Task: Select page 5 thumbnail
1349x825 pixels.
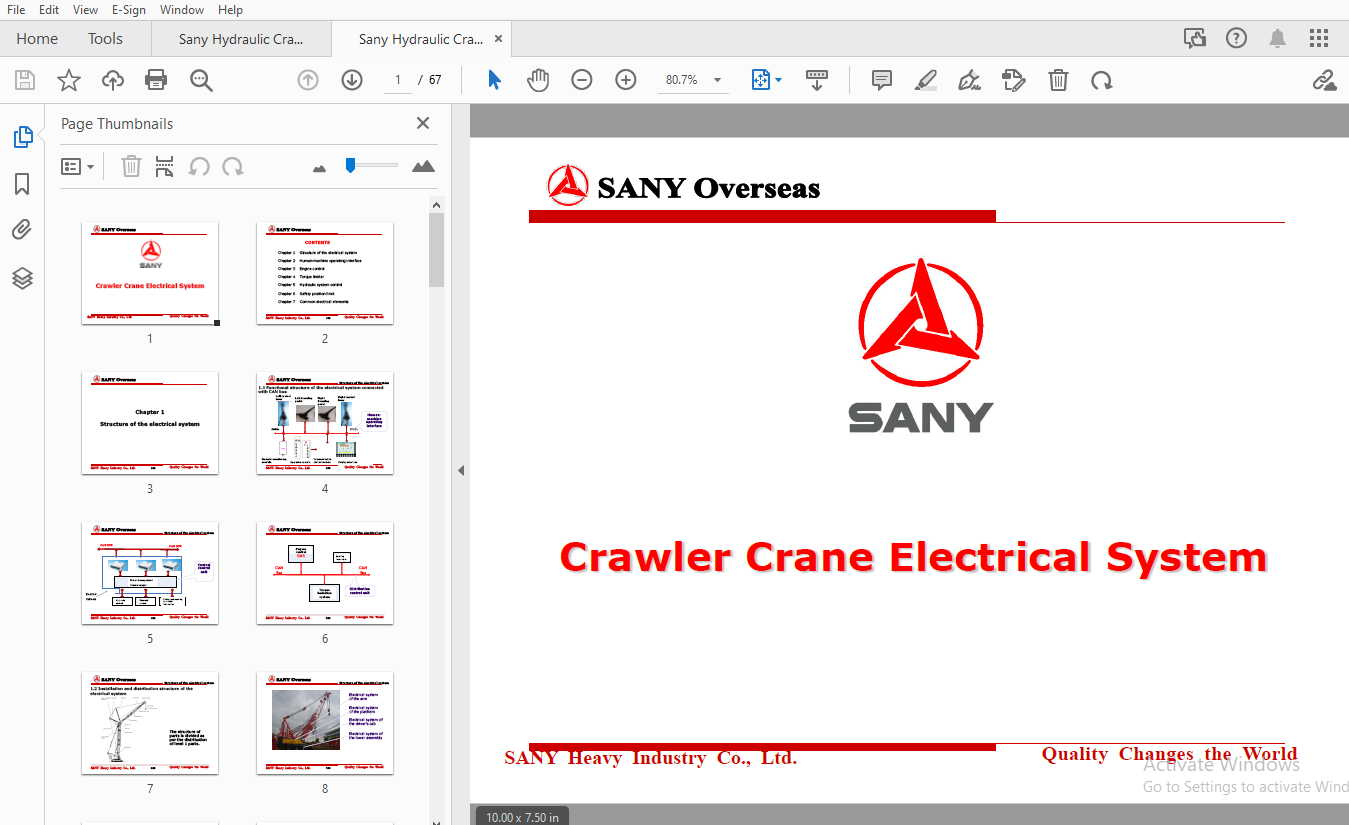Action: click(150, 573)
